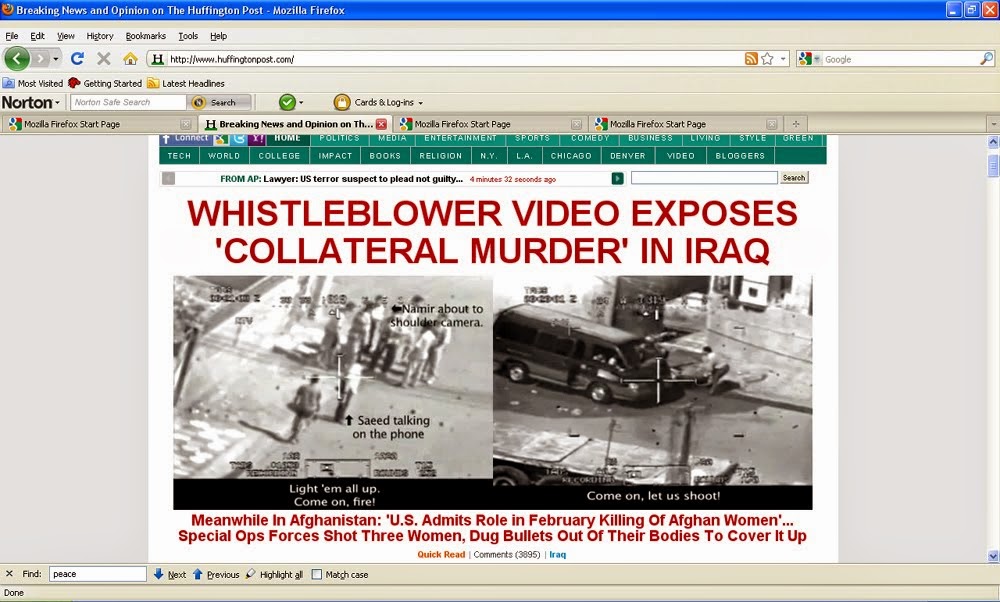Click the magnifier in the Google search box

coord(986,59)
